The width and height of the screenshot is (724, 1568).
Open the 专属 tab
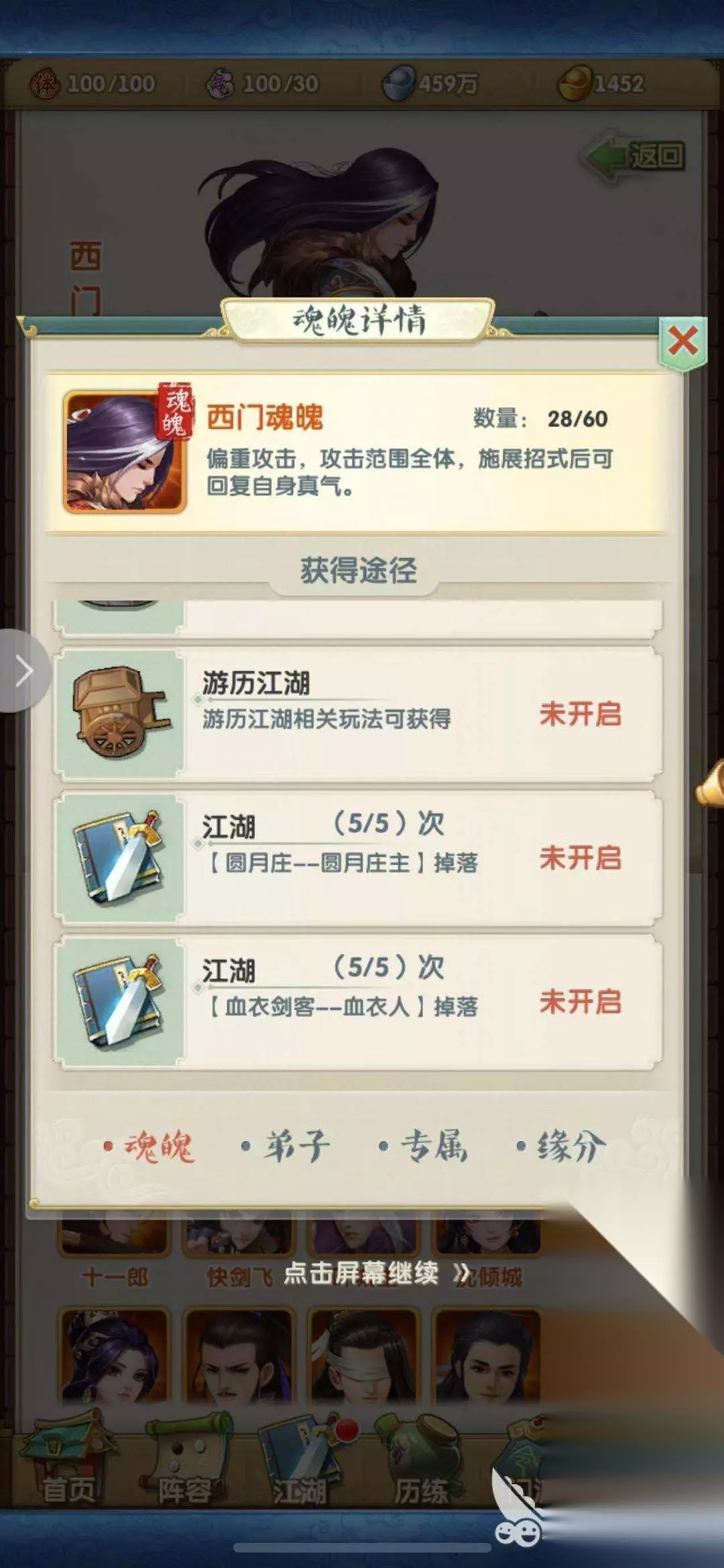coord(424,1146)
